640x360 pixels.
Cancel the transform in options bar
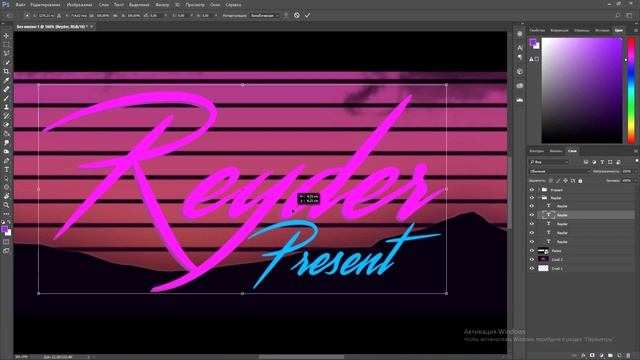coord(297,16)
